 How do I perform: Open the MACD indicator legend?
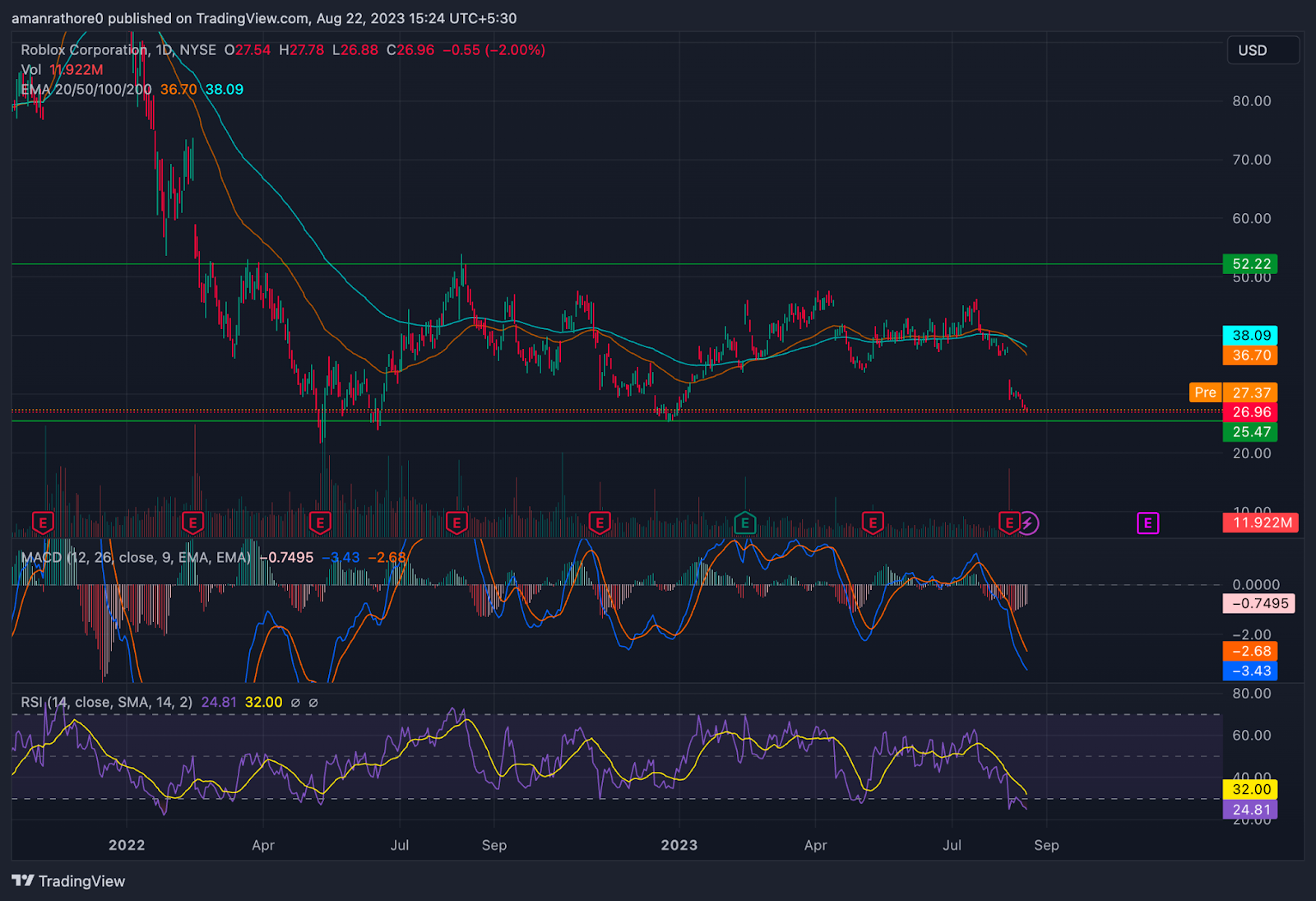click(136, 557)
